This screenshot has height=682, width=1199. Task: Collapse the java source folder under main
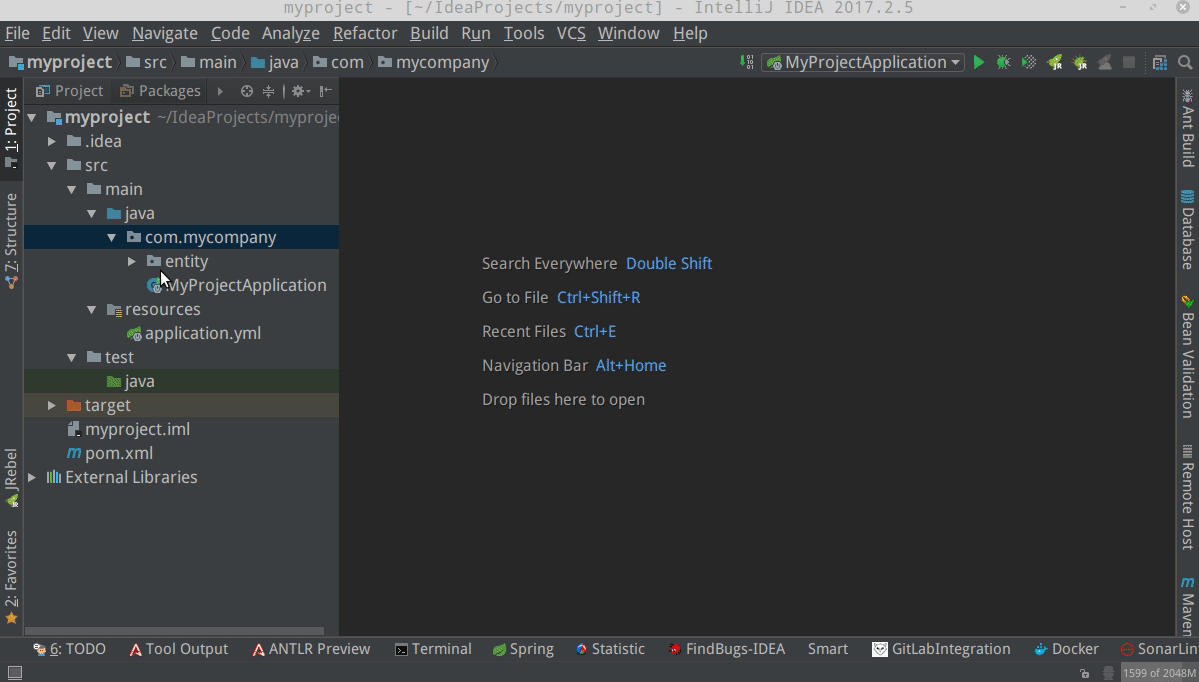tap(92, 213)
